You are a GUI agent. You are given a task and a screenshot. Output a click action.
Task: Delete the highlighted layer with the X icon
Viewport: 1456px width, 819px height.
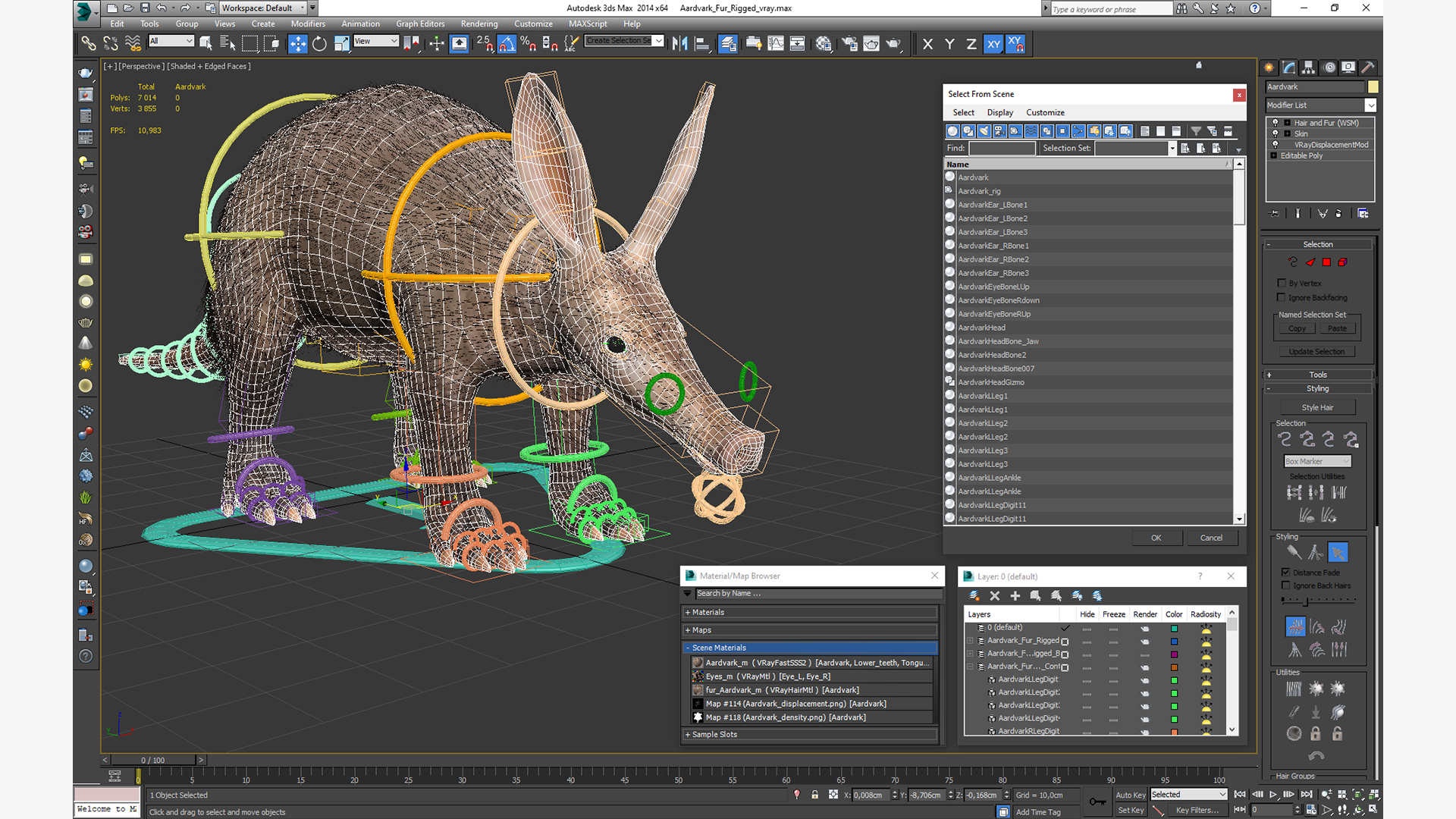(x=995, y=596)
